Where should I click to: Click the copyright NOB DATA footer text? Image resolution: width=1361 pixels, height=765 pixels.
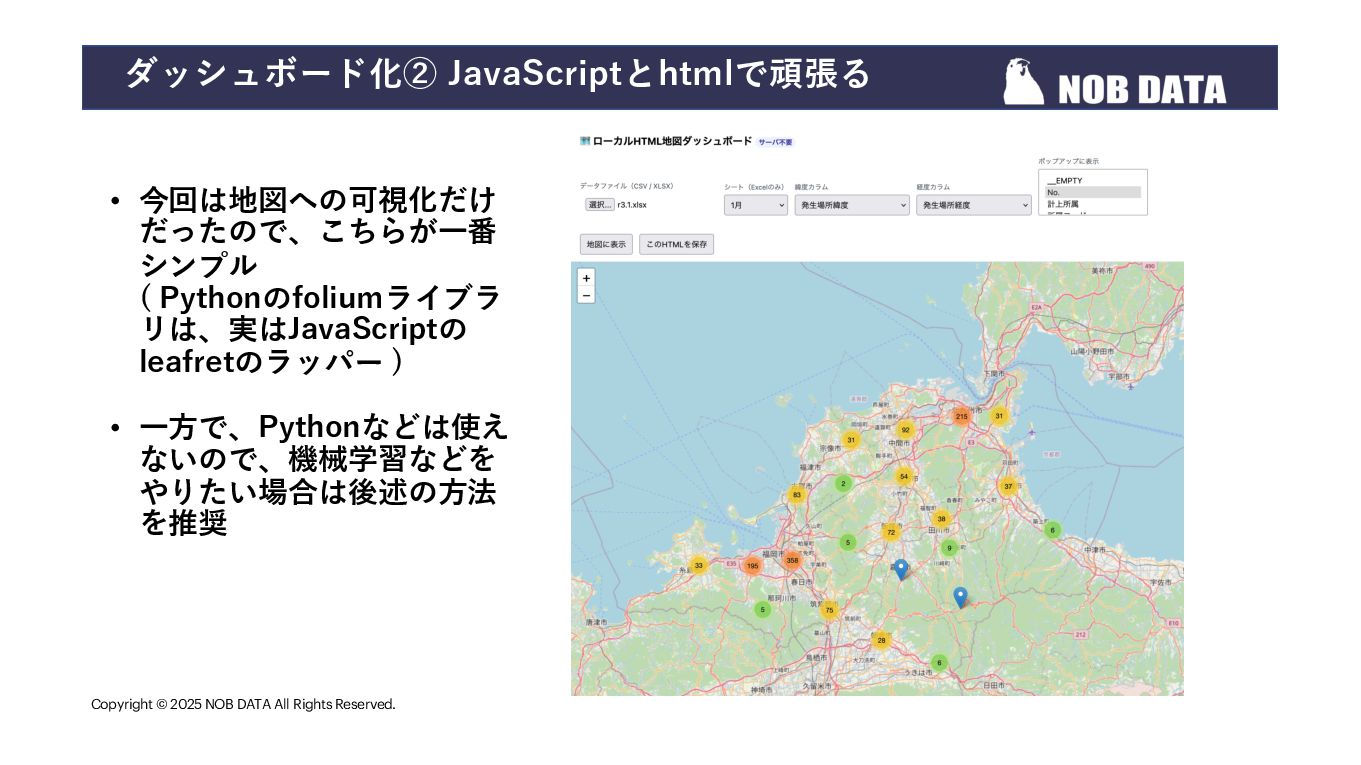[x=243, y=704]
